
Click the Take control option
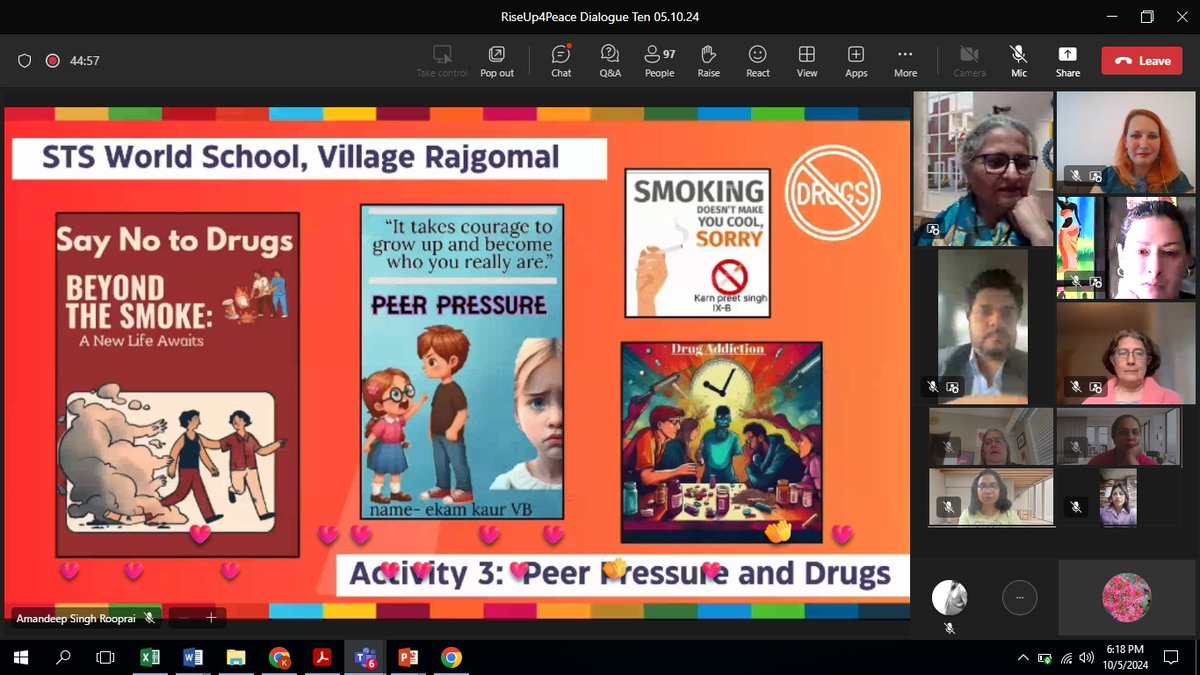pos(442,60)
